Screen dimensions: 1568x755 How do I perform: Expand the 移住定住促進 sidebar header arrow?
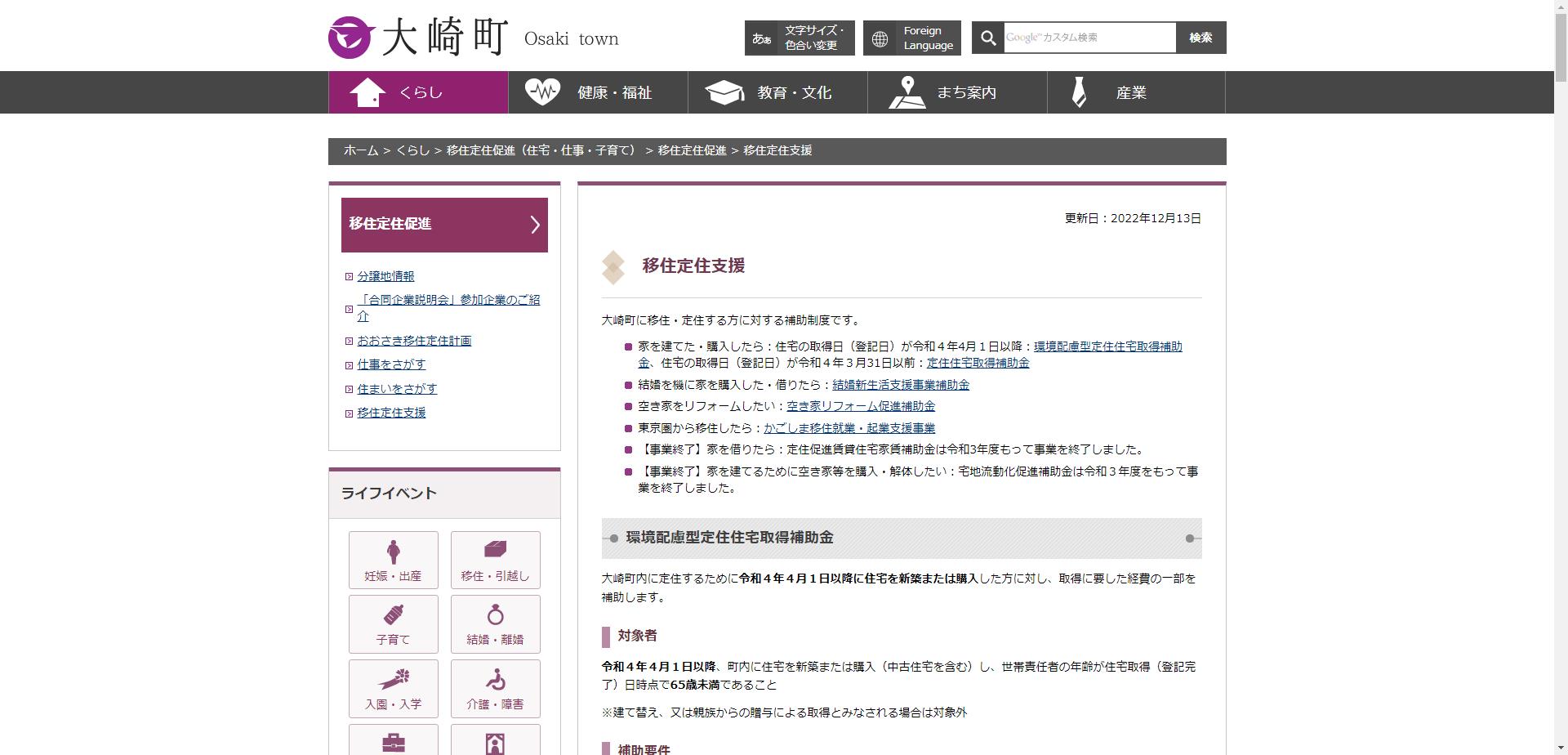tap(535, 225)
